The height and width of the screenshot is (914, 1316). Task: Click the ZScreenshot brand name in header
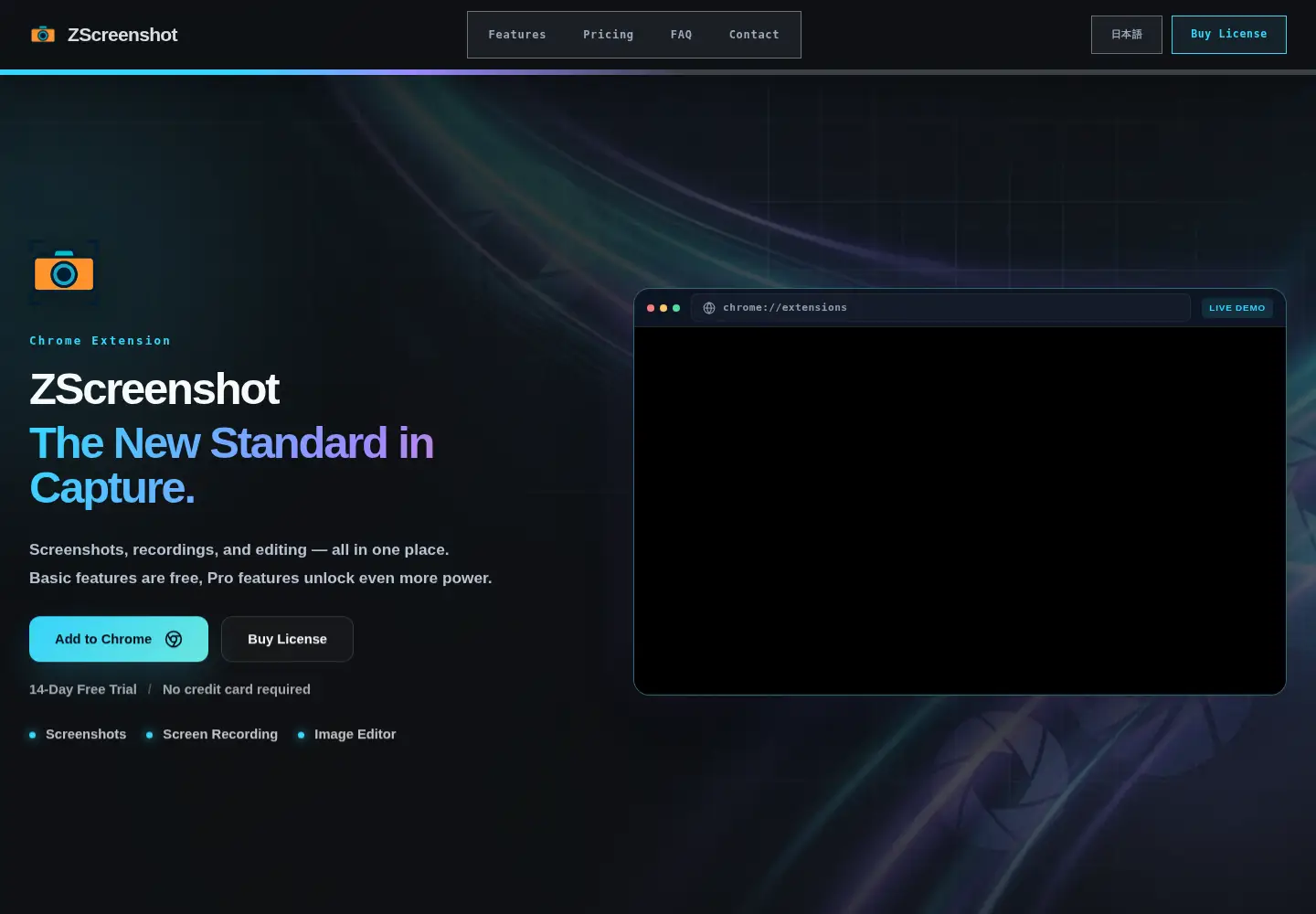pos(122,35)
